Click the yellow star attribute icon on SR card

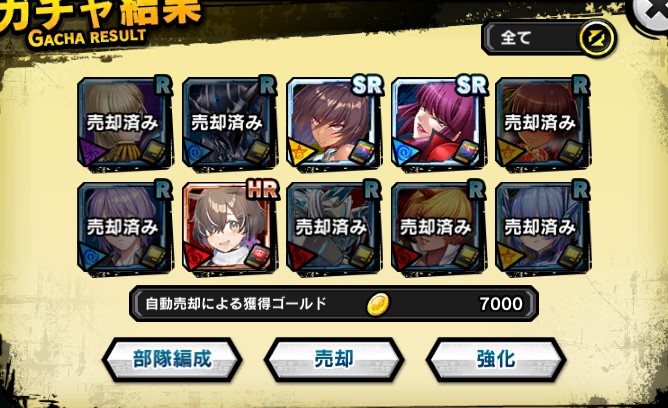point(300,152)
